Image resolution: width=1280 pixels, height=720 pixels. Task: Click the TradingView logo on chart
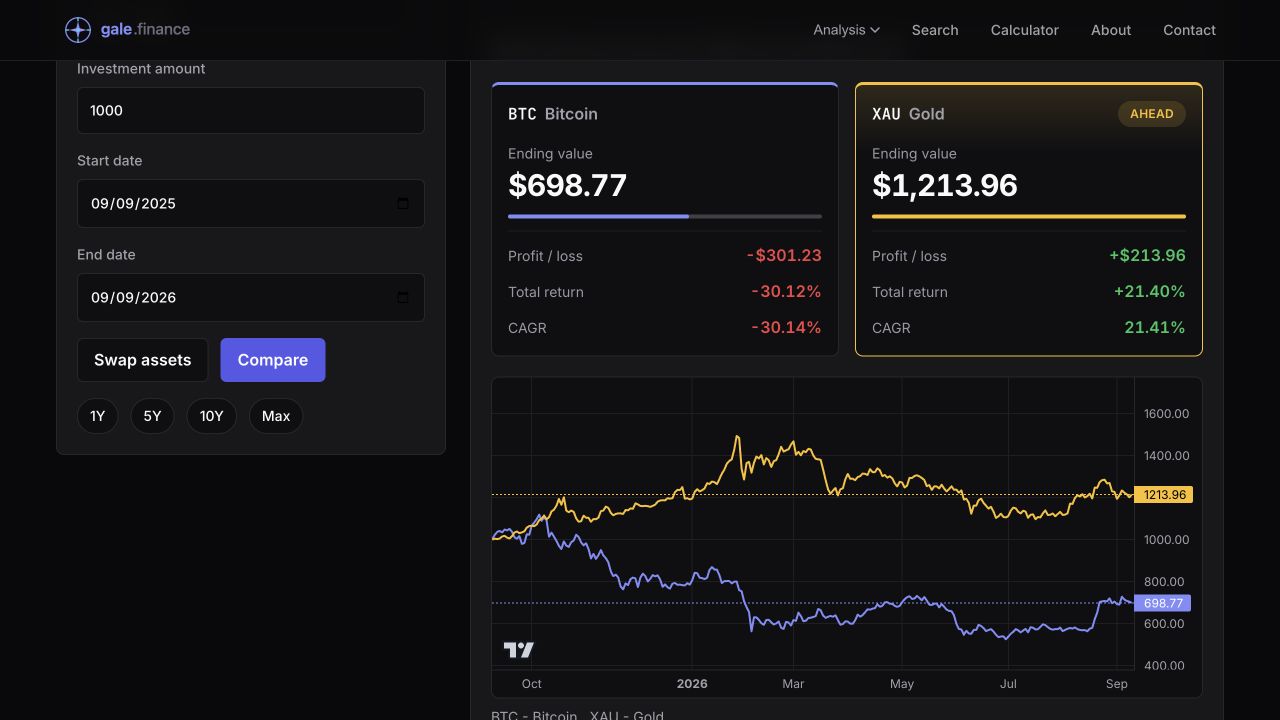(x=518, y=650)
